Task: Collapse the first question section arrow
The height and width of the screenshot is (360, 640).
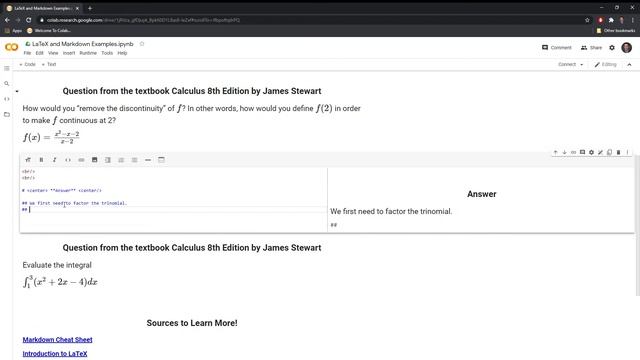Action: click(17, 91)
